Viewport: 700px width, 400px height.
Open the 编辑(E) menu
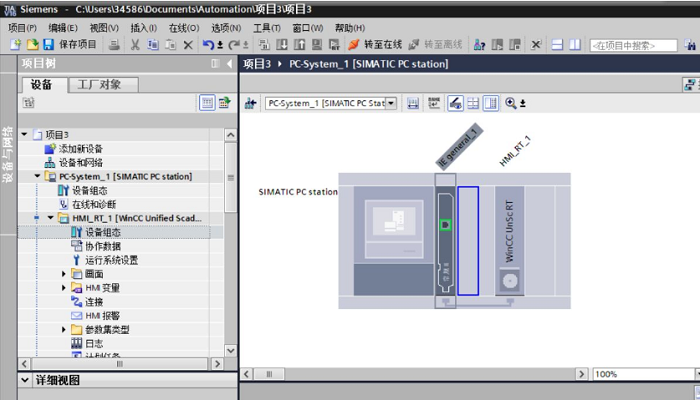point(63,28)
